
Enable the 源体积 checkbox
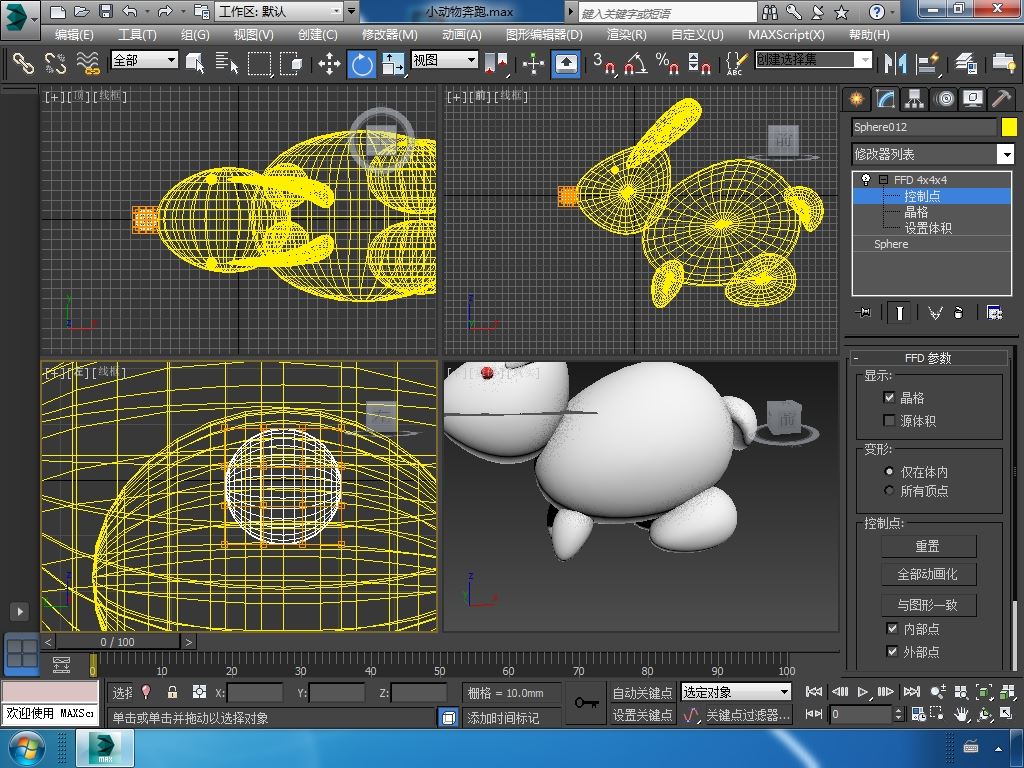tap(889, 421)
